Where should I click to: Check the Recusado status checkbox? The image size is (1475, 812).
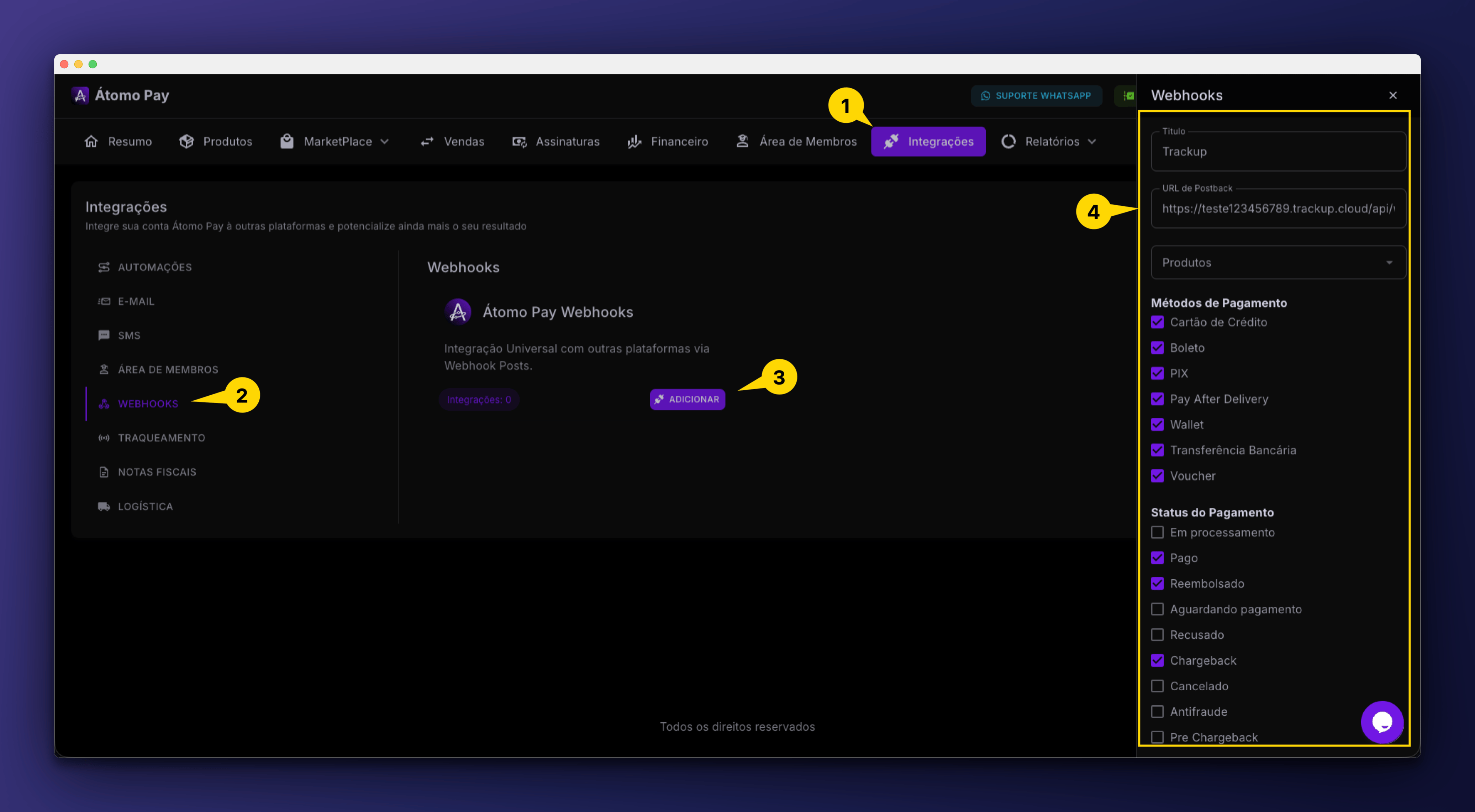pos(1157,635)
